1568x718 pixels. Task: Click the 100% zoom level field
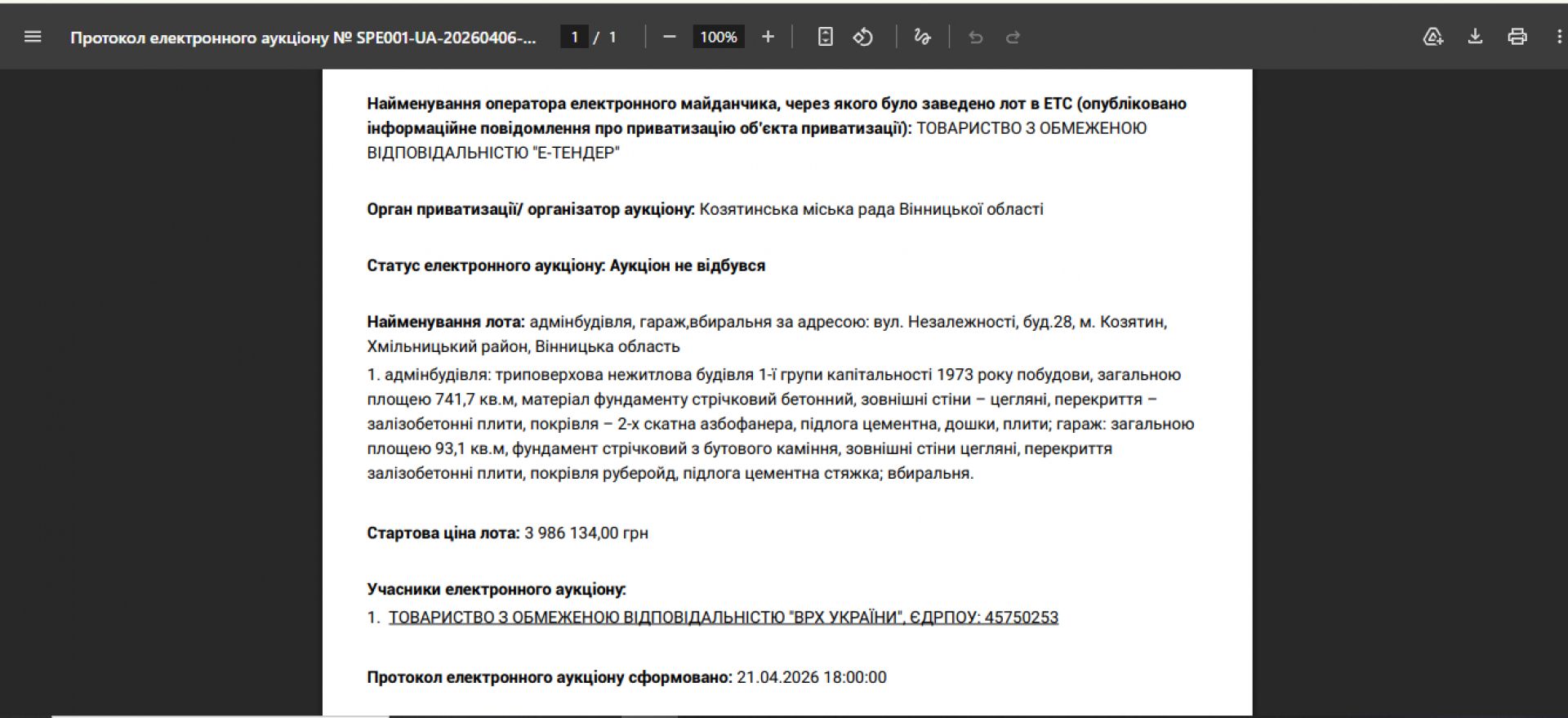point(719,37)
